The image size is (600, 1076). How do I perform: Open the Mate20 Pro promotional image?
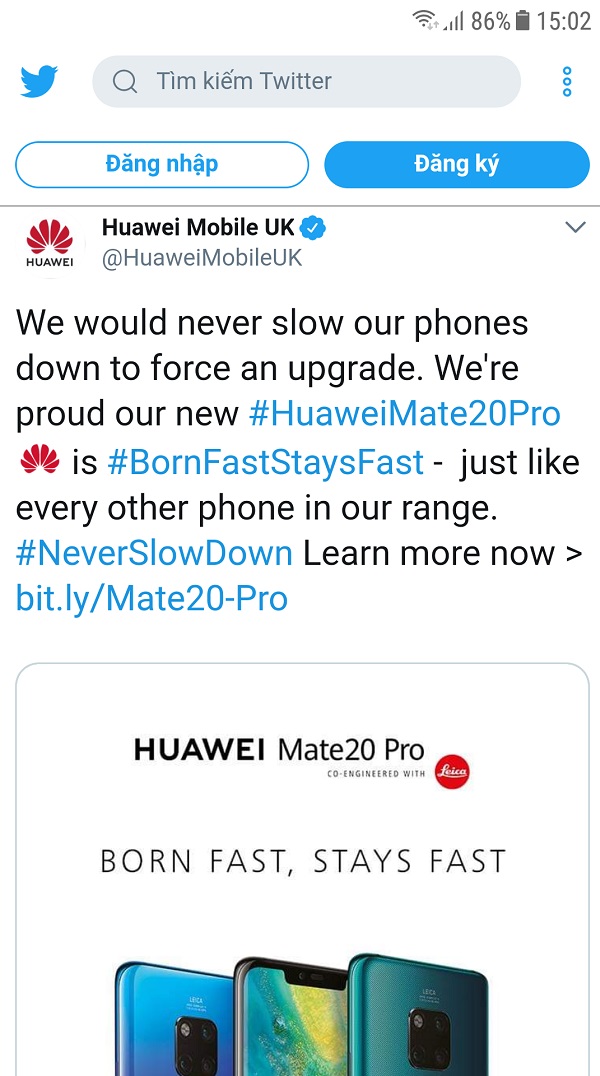302,869
